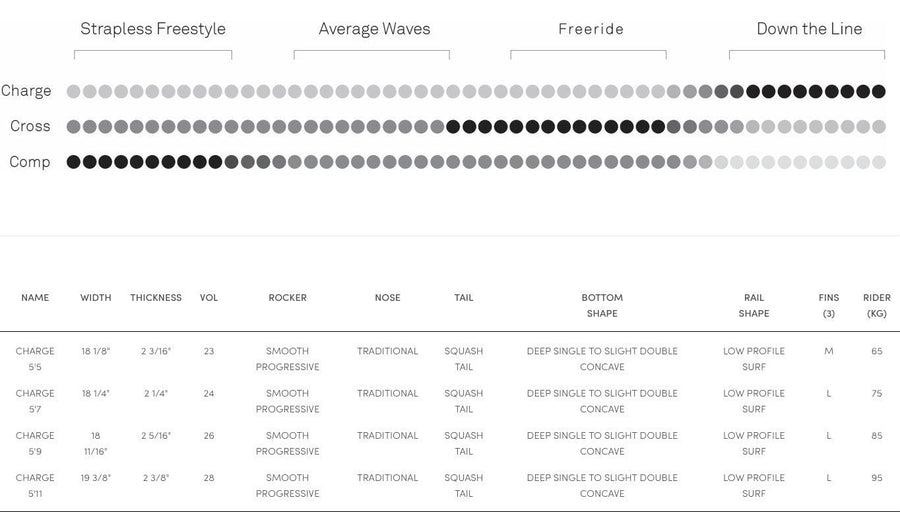Select the CHARGE 5'7 table row name
Screen dimensions: 900x512
[35, 401]
